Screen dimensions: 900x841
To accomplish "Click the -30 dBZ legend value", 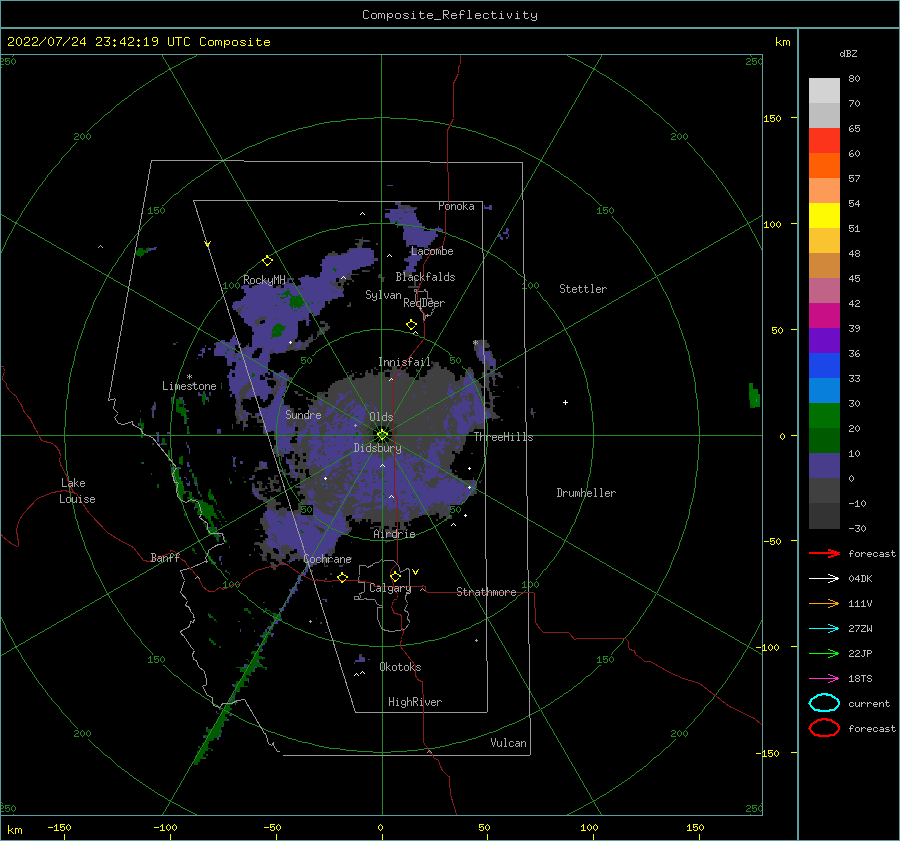I will 858,529.
